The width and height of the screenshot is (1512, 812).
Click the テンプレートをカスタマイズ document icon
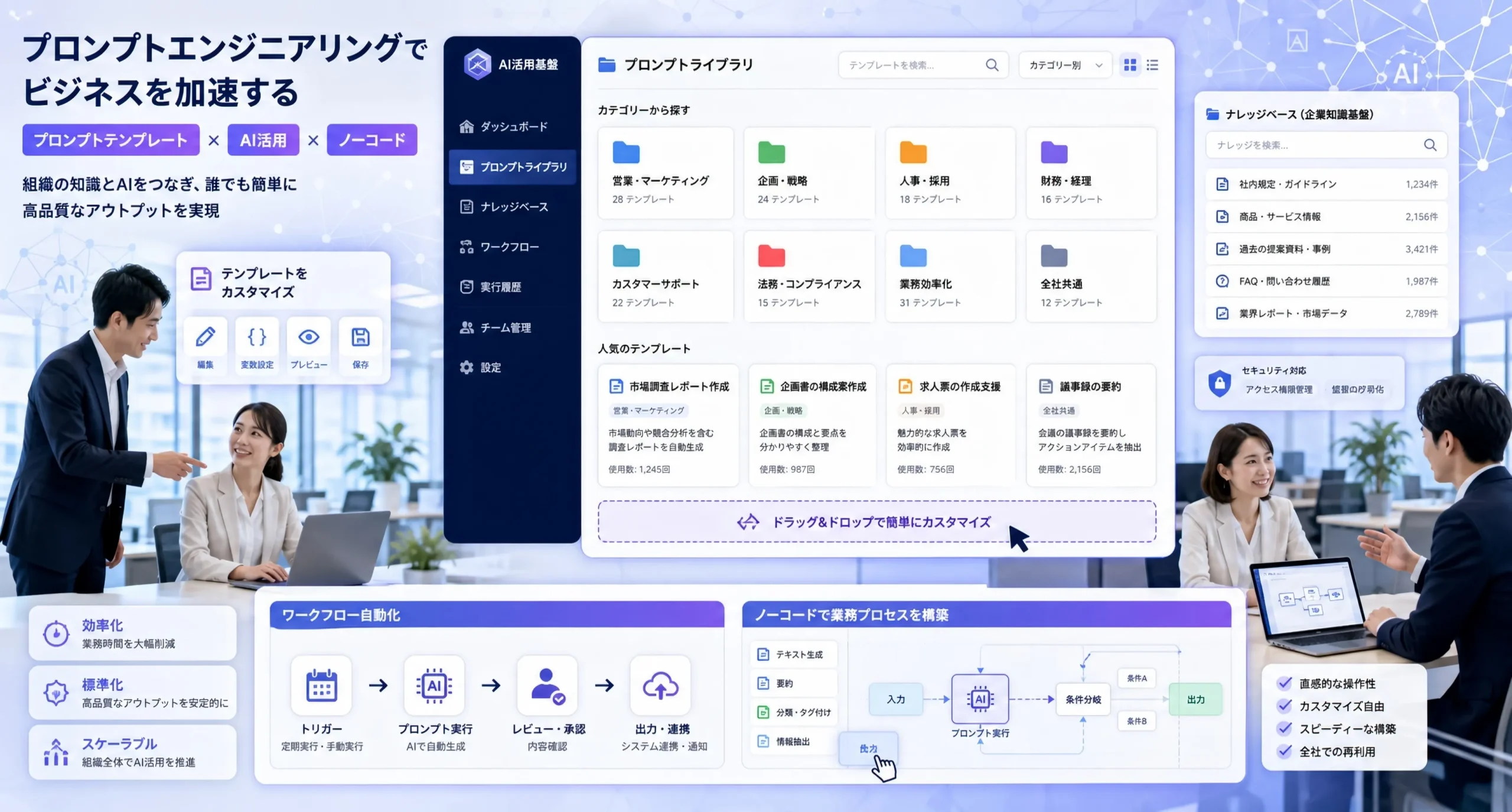[x=201, y=279]
